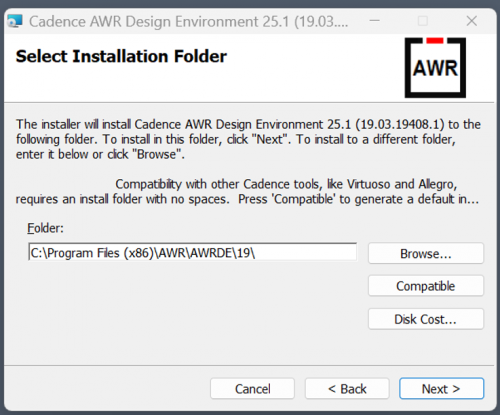Screen dimensions: 500x415
Task: Open the Disk Cost... dialog
Action: coord(426,319)
